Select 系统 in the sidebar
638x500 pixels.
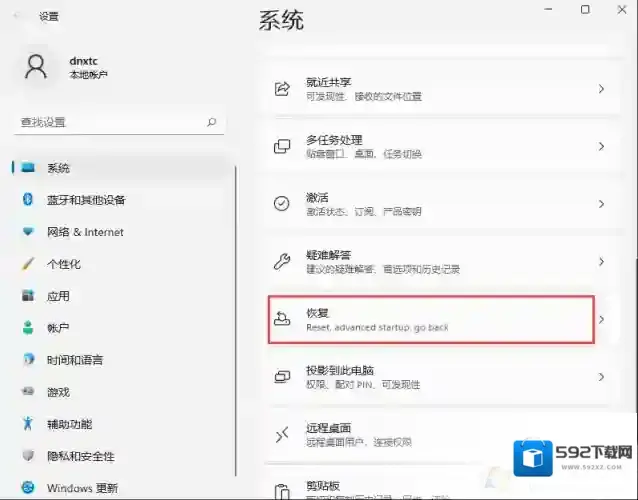click(x=58, y=168)
